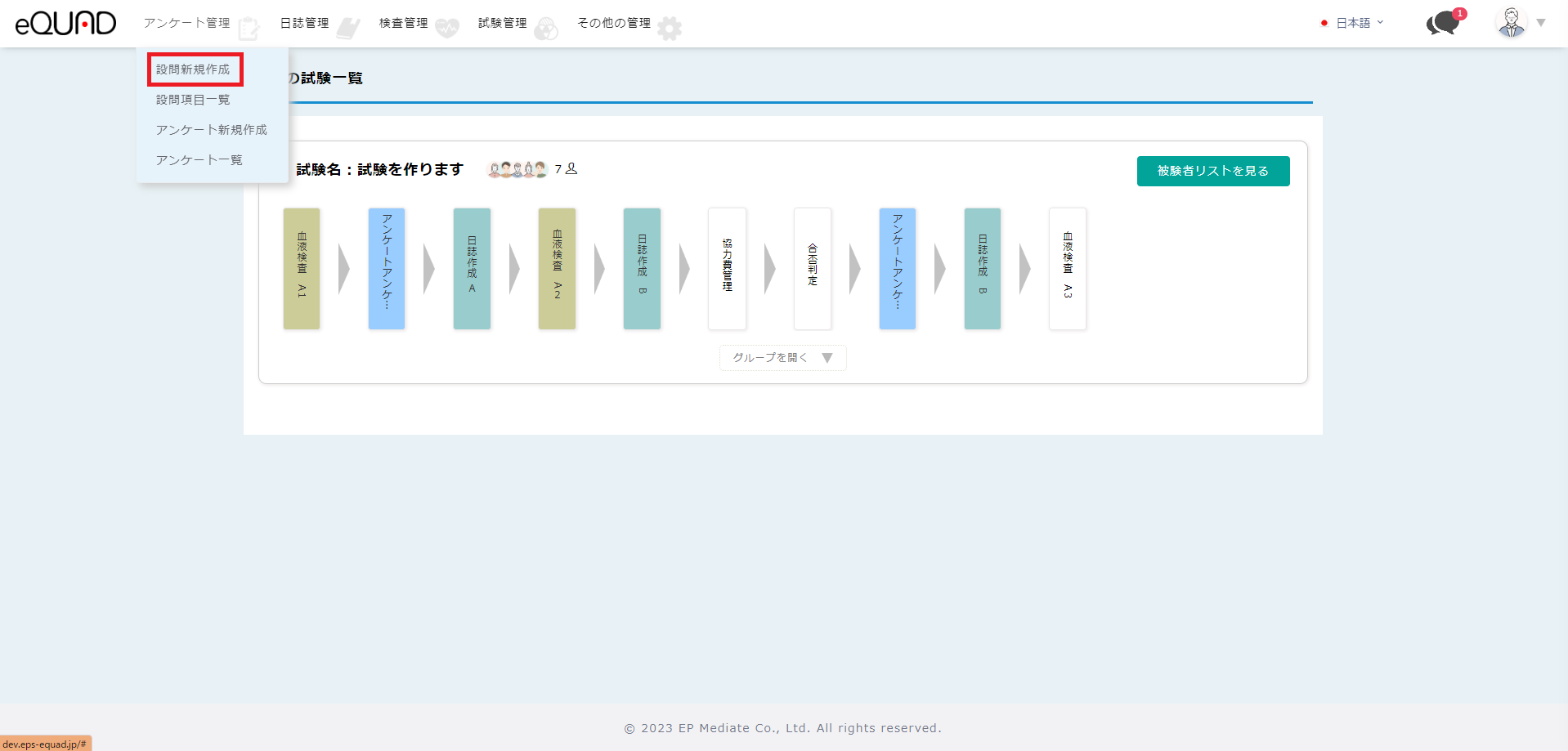The image size is (1568, 751).
Task: Click the 被験者リストを見る button
Action: coord(1212,171)
